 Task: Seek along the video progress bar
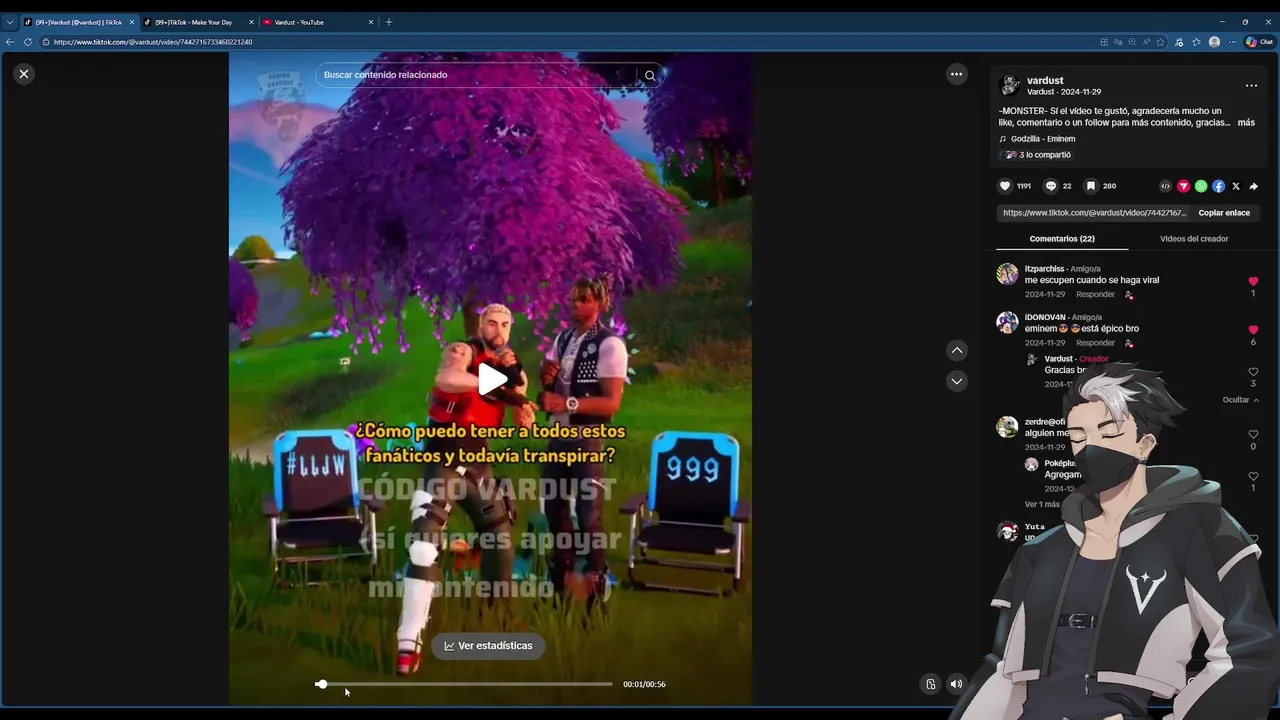(465, 684)
